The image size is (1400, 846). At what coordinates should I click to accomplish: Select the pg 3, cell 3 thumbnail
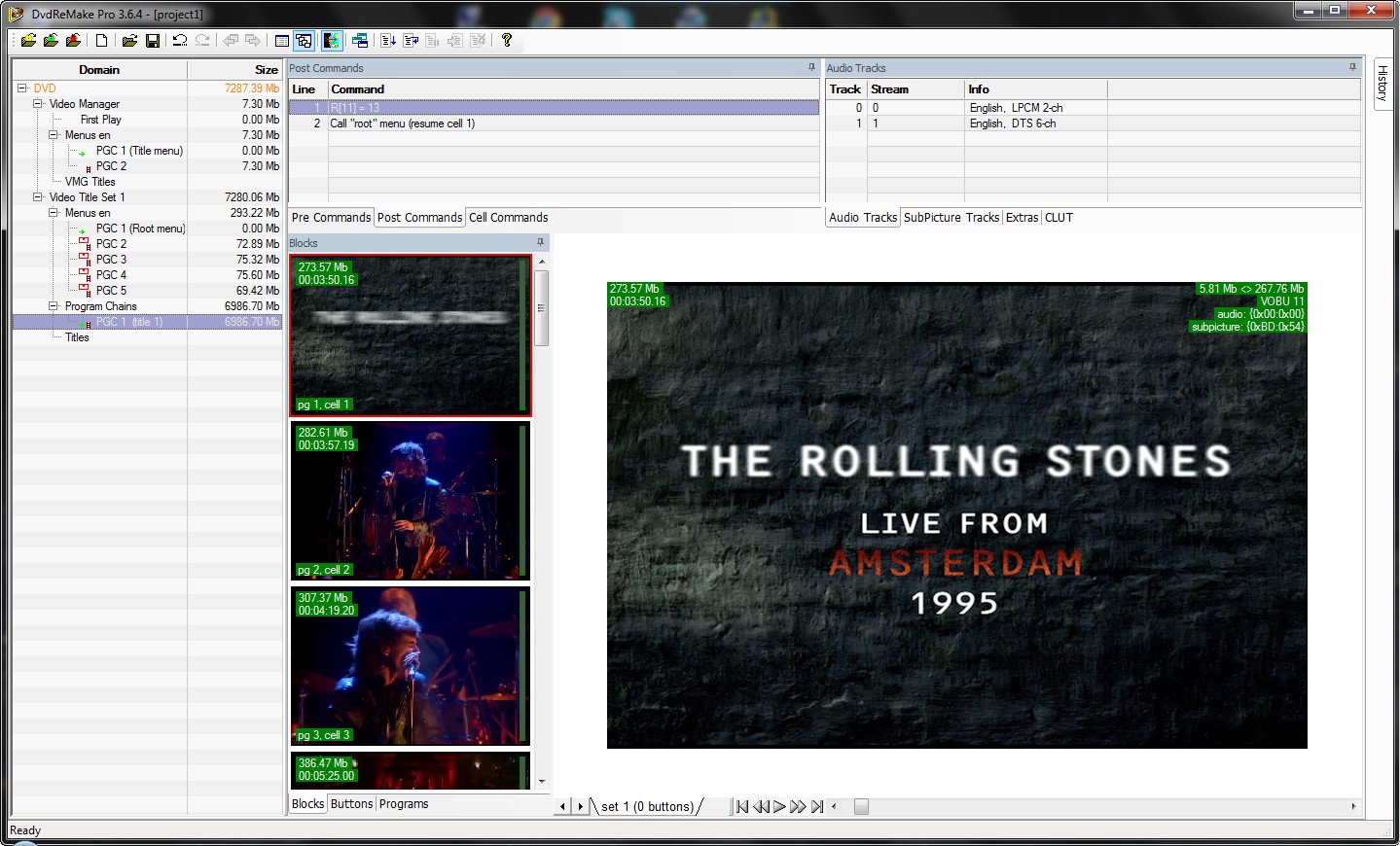click(410, 666)
